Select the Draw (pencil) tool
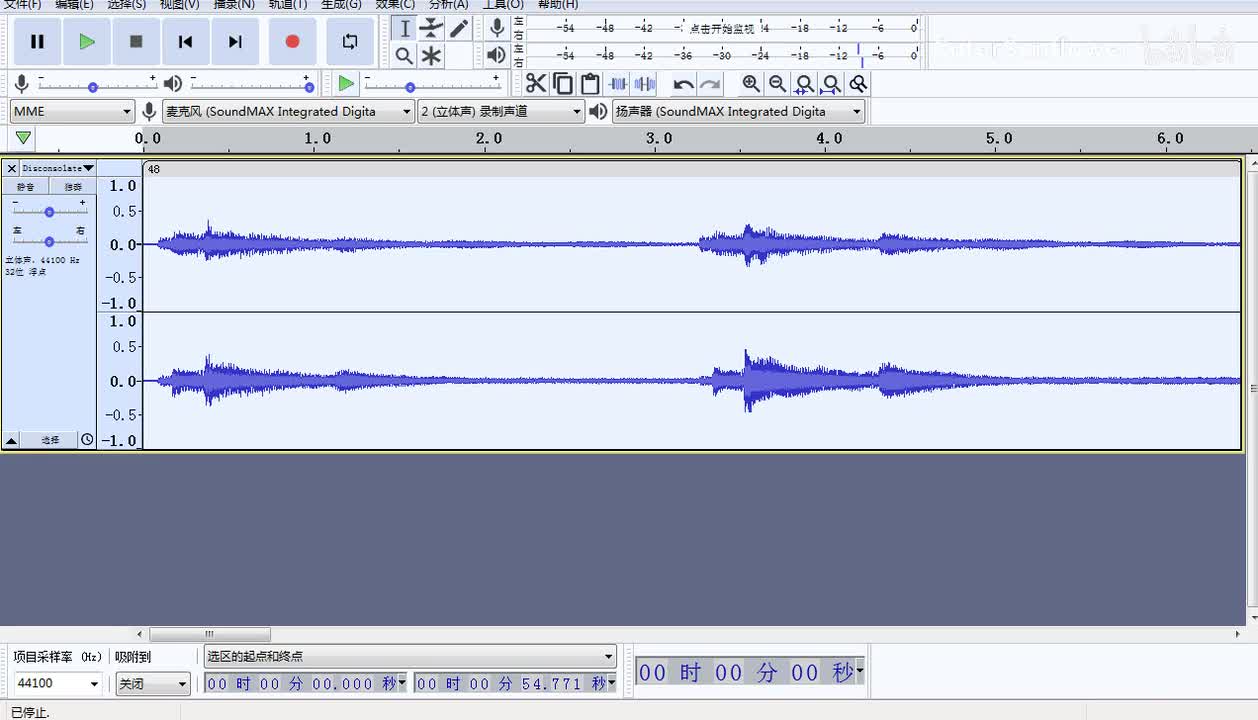 click(458, 28)
